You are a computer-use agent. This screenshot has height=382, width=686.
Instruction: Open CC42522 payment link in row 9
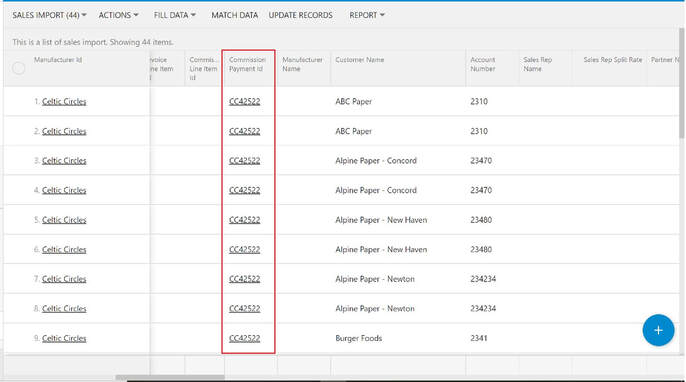point(245,338)
